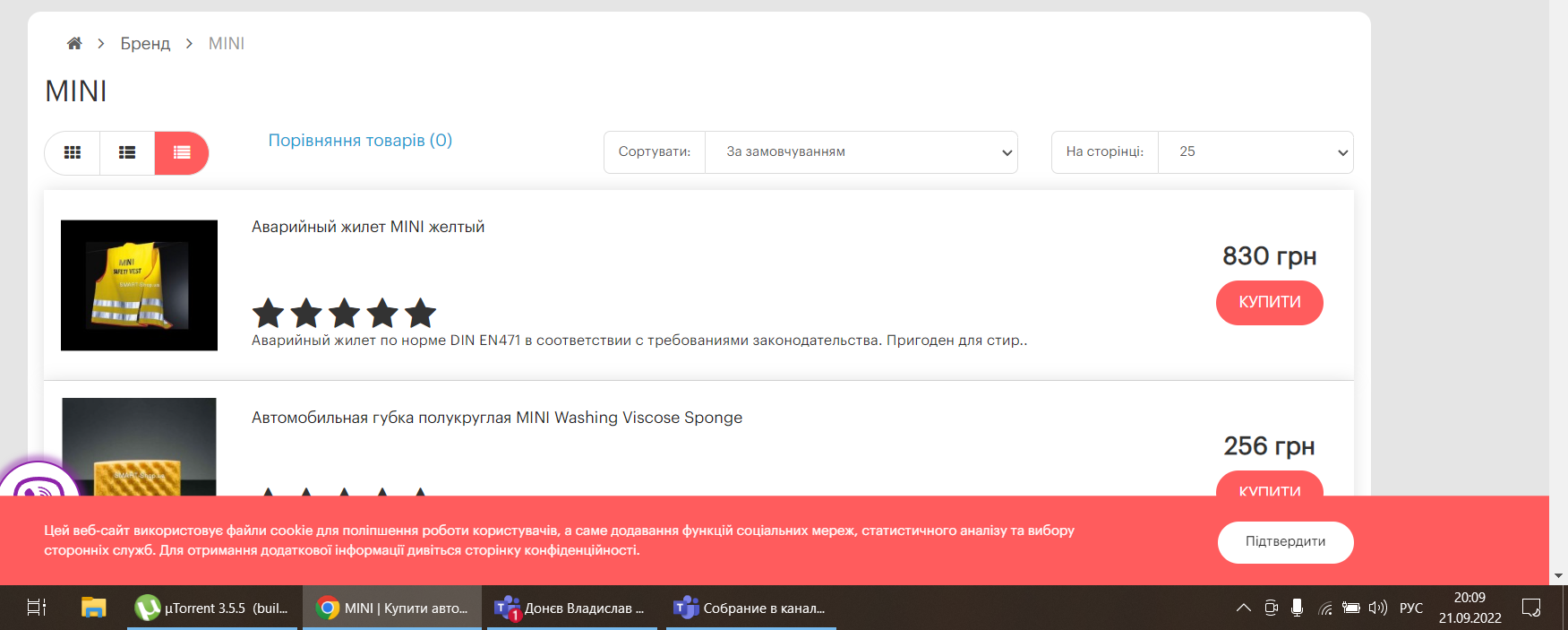1568x630 pixels.
Task: Open clock showing 20:09 21.09.2022
Action: 1469,608
